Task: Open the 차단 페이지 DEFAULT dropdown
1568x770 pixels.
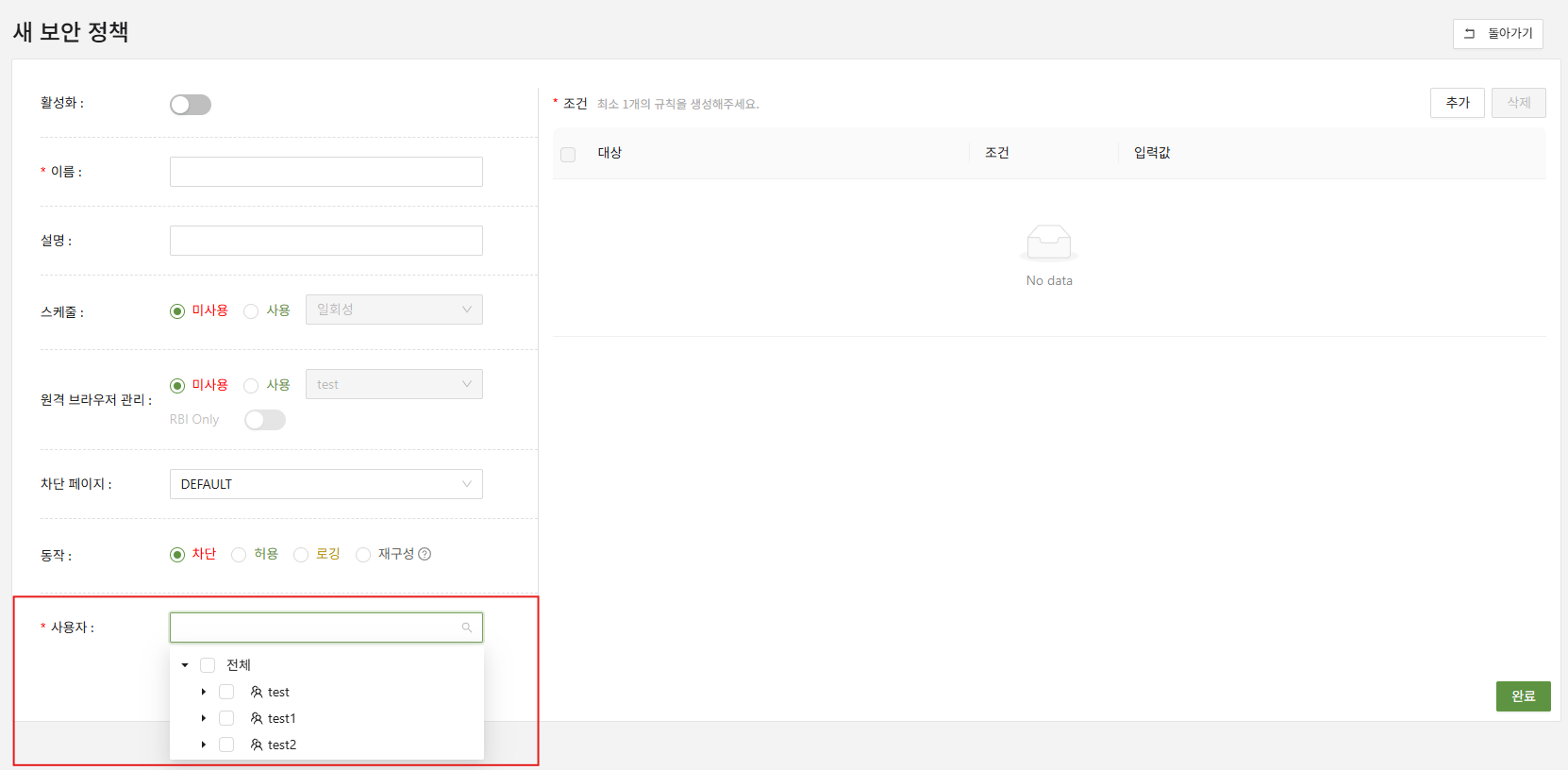Action: 325,484
